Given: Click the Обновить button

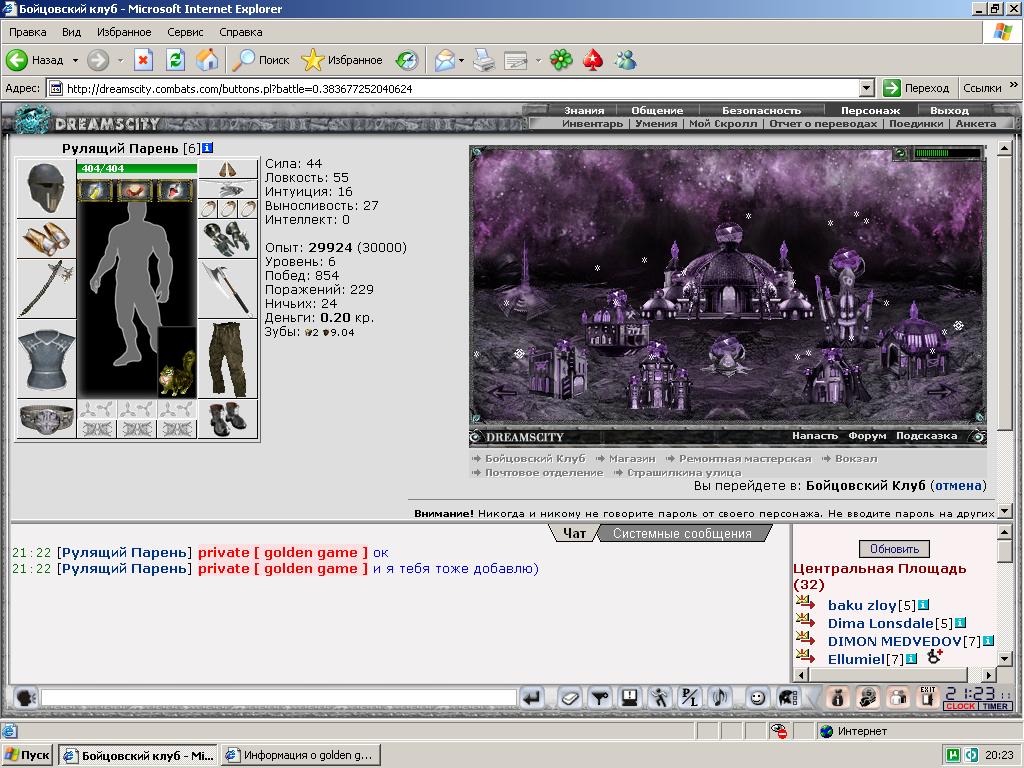Looking at the screenshot, I should 894,549.
